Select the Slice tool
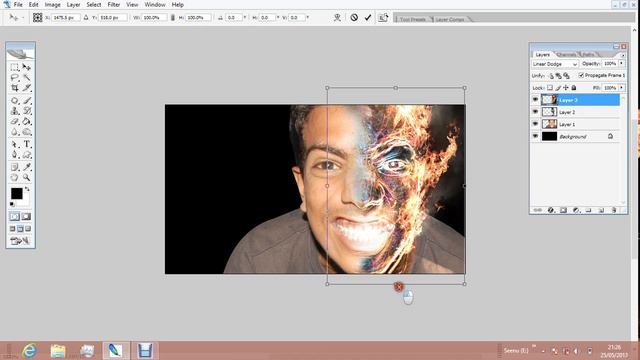Viewport: 640px width, 360px height. coord(27,88)
